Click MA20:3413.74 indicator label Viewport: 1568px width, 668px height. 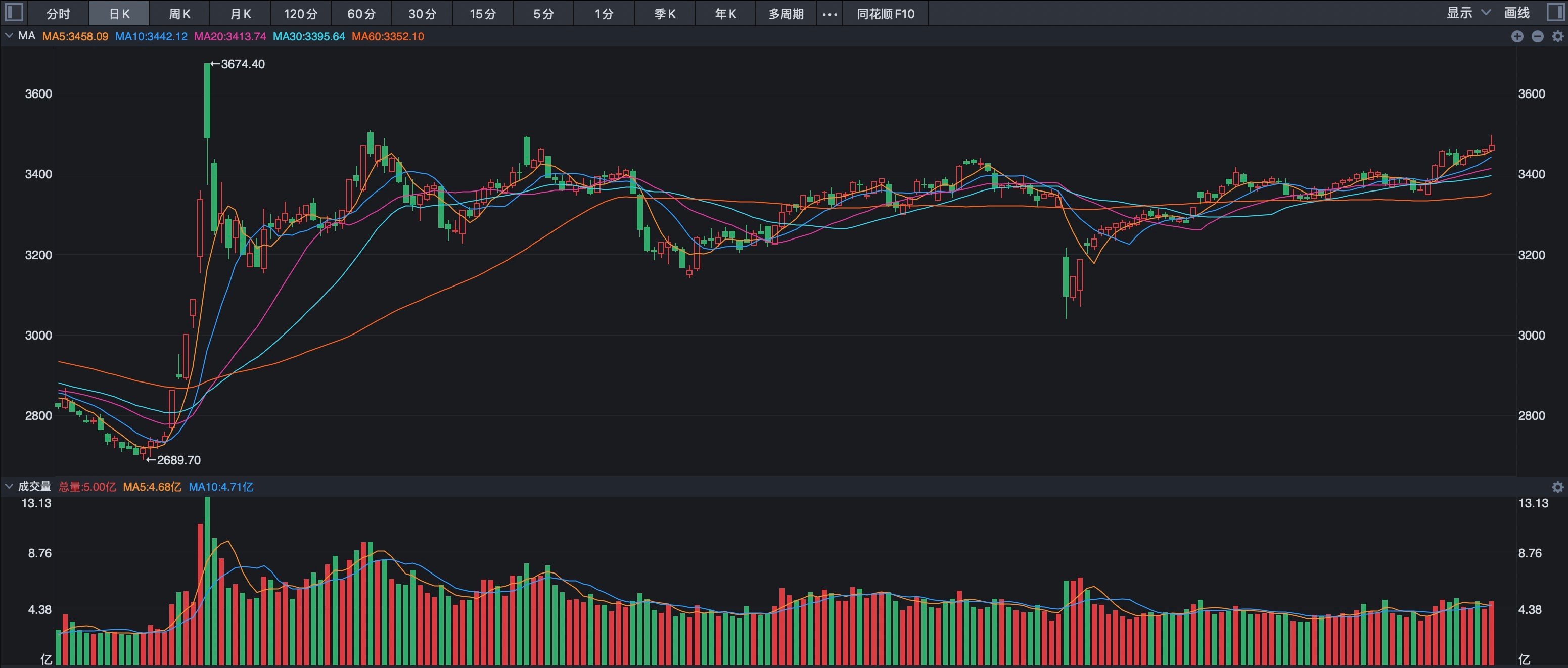(230, 36)
